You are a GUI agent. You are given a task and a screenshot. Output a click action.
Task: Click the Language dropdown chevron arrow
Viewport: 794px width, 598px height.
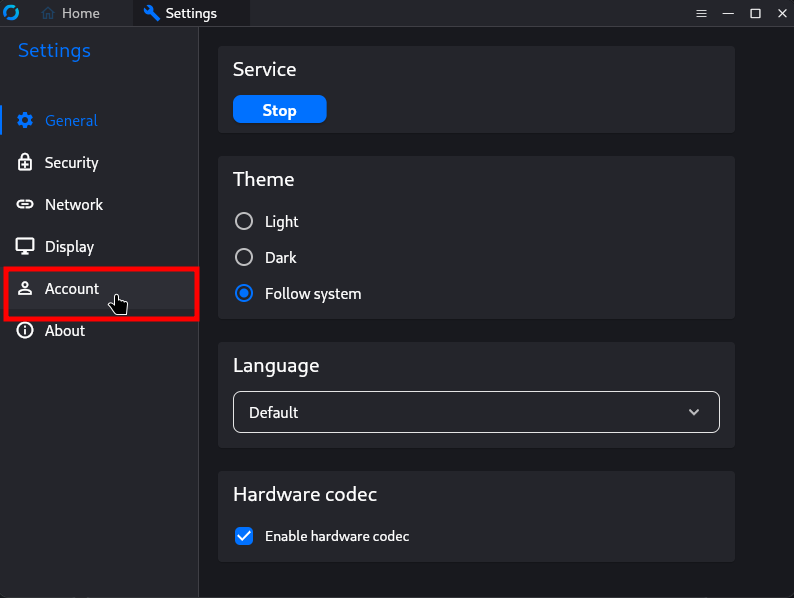[x=694, y=412]
